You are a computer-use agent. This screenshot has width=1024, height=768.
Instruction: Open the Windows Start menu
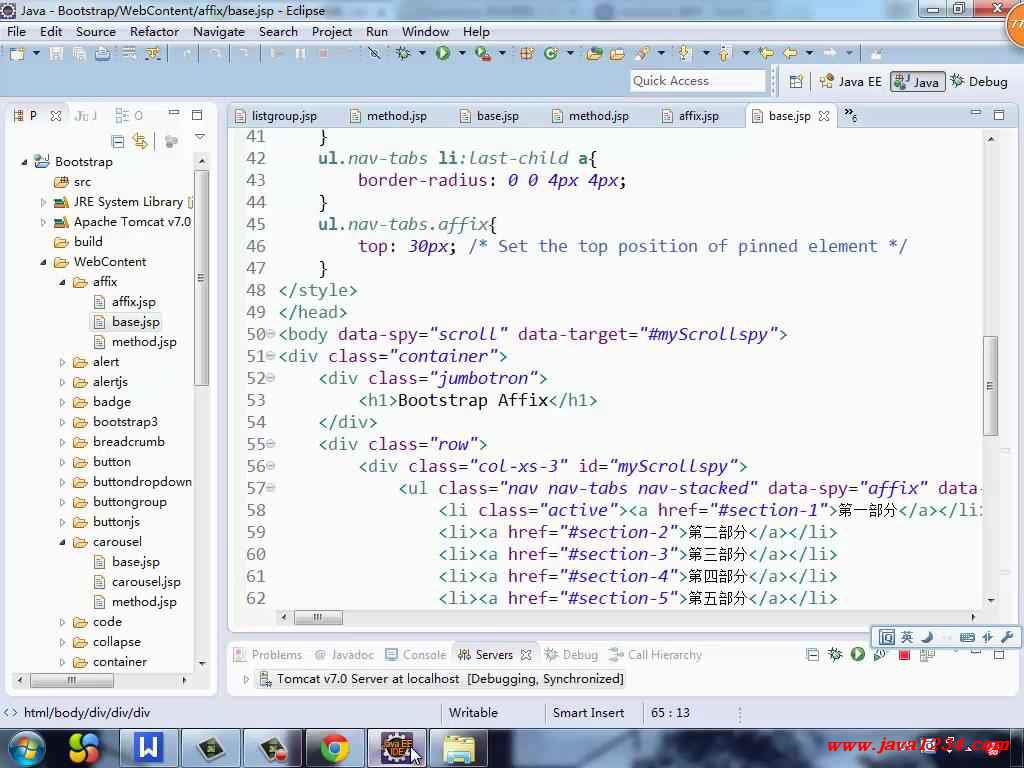pyautogui.click(x=25, y=748)
